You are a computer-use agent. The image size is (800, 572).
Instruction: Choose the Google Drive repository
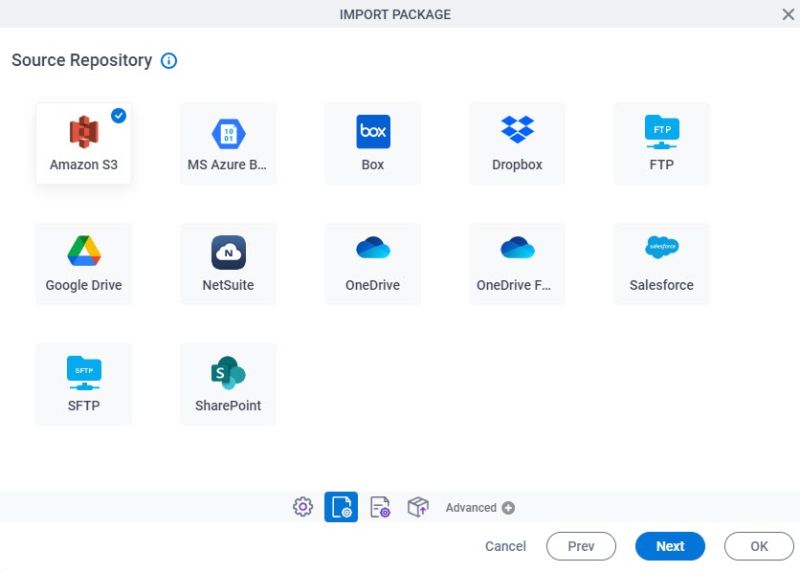click(x=84, y=264)
